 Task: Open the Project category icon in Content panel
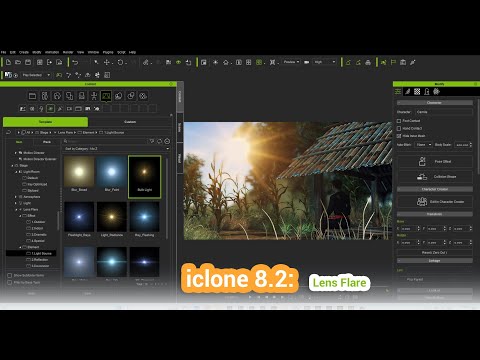point(32,96)
